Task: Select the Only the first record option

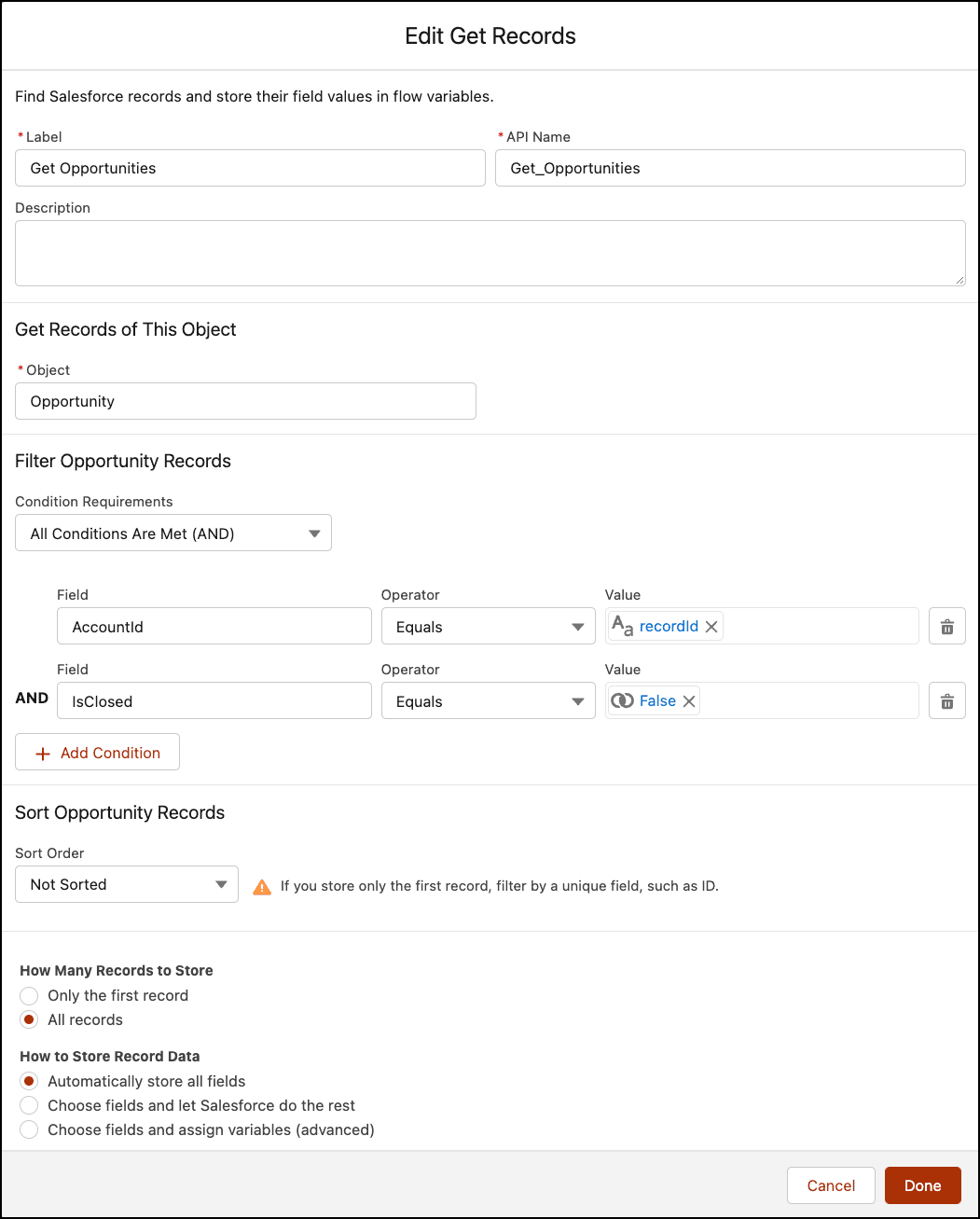Action: (28, 995)
